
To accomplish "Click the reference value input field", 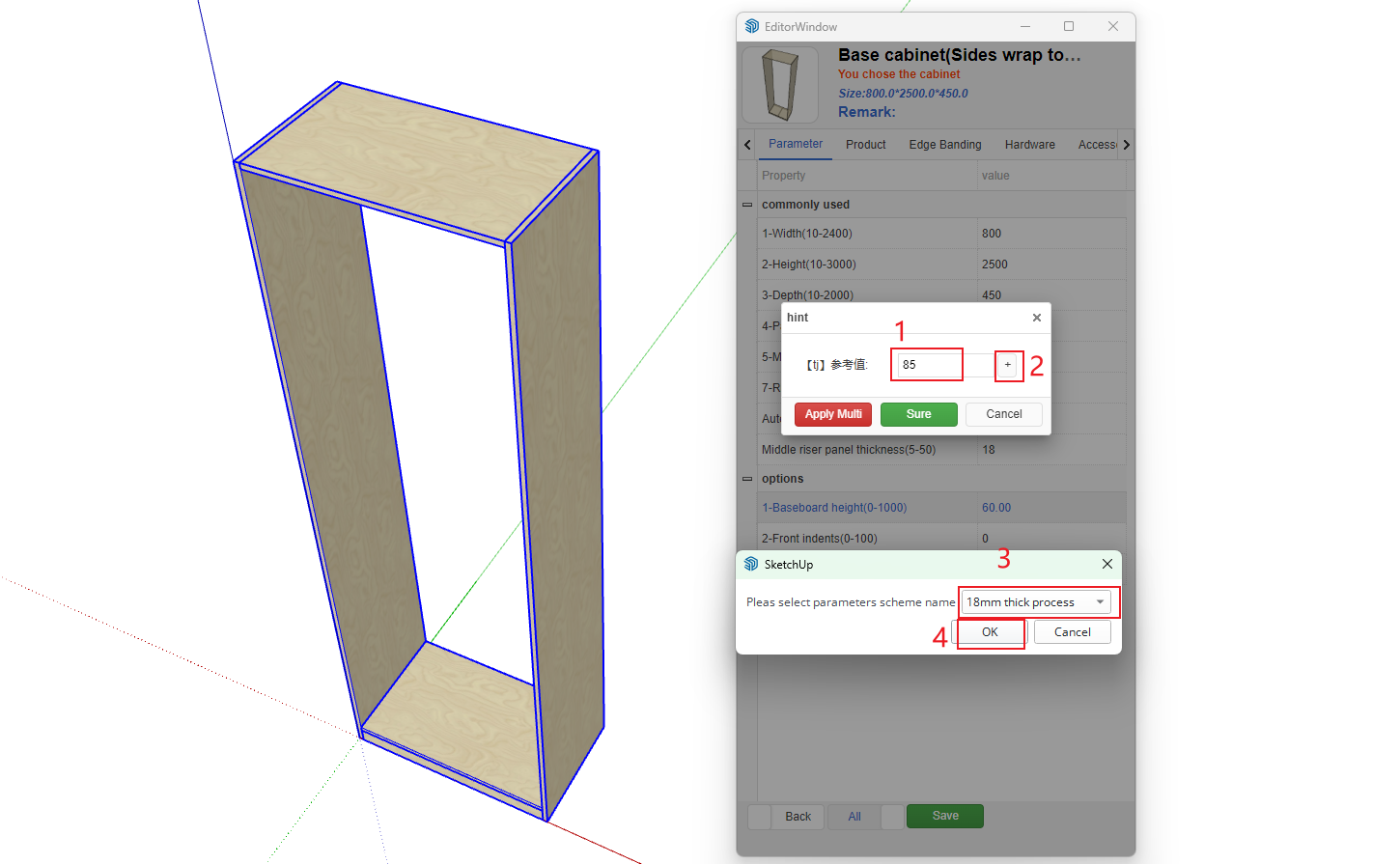I will pyautogui.click(x=929, y=365).
